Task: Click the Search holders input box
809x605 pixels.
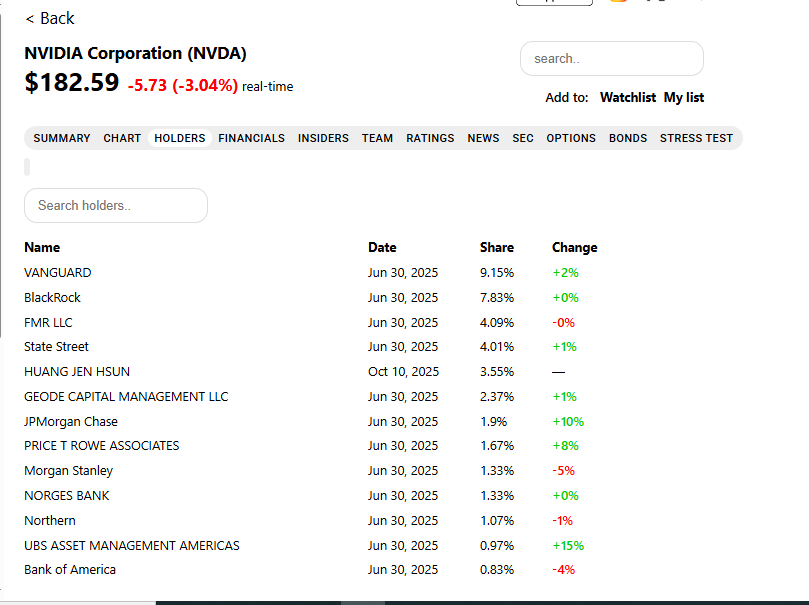Action: (116, 206)
